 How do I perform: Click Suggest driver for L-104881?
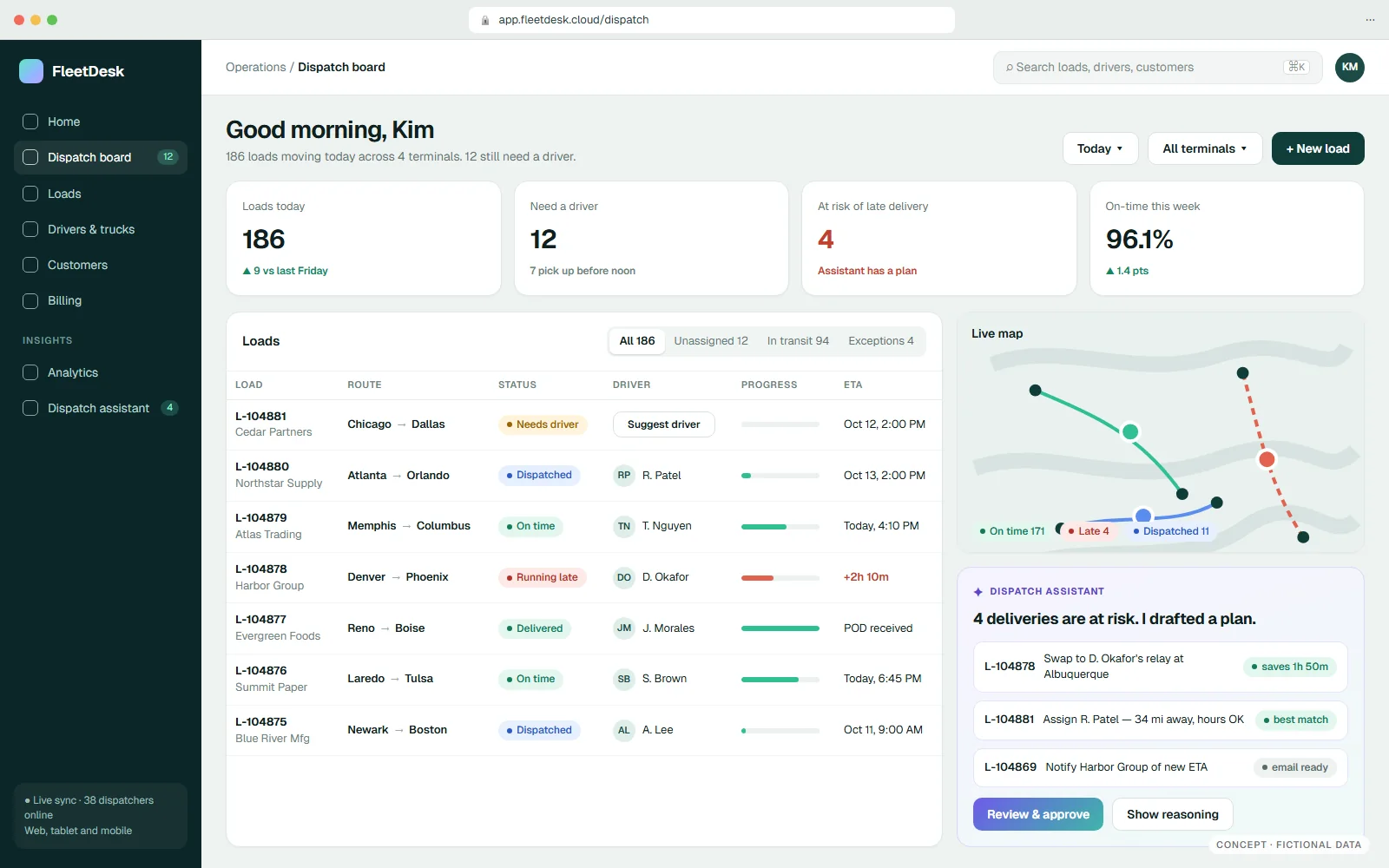[x=664, y=424]
